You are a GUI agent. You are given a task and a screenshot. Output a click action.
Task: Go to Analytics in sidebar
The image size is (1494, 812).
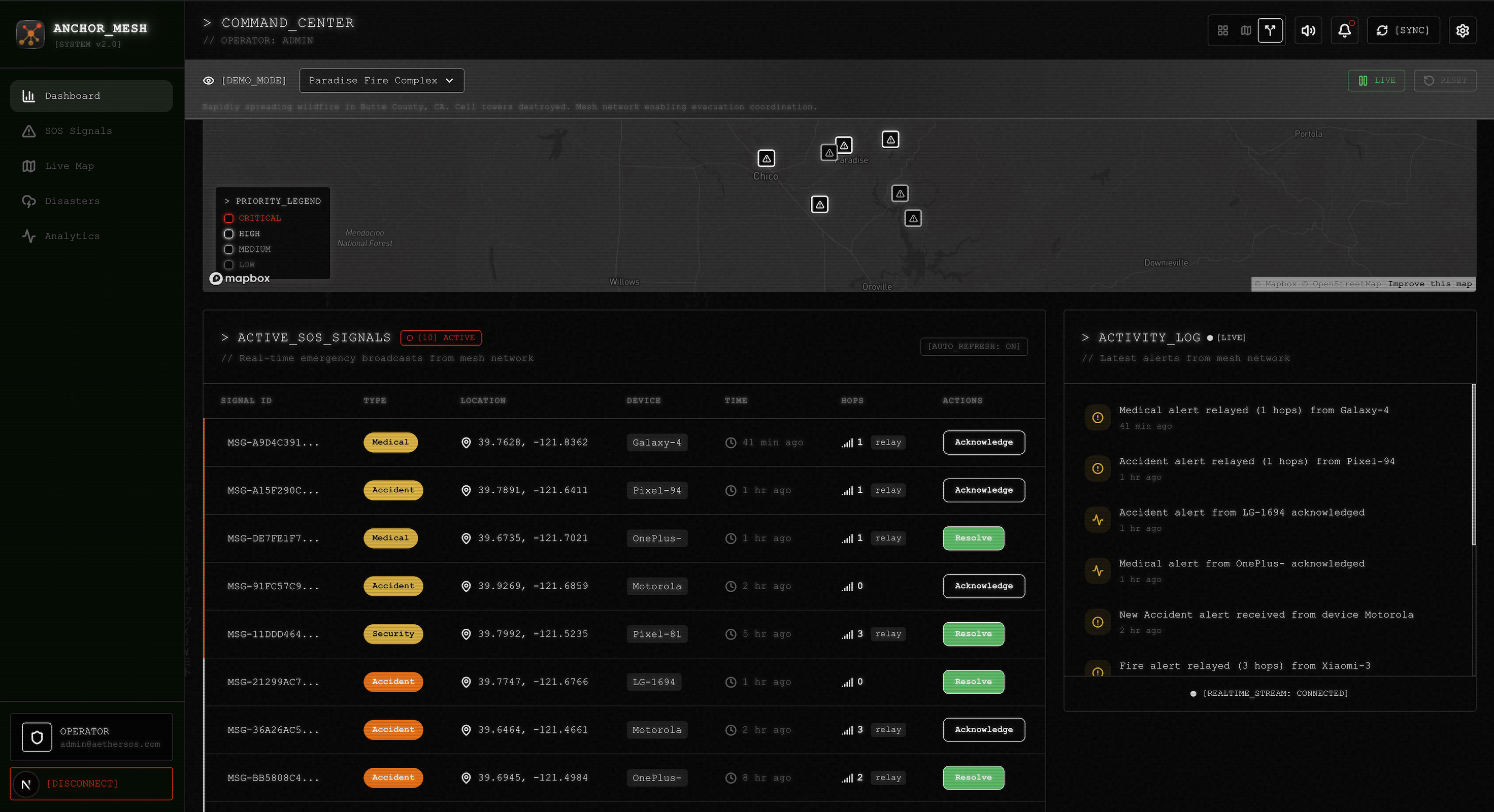click(x=72, y=236)
